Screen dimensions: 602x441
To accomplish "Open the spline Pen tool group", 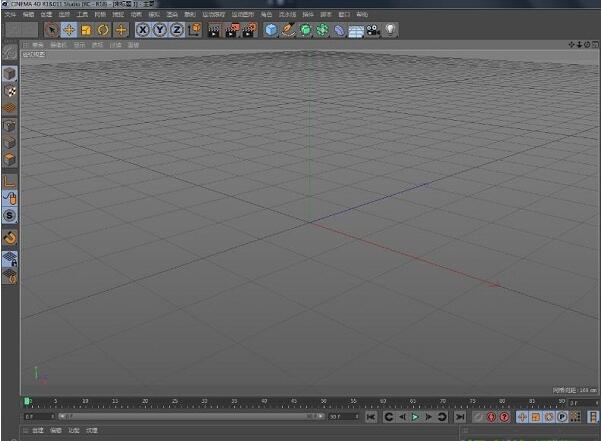I will coord(288,30).
